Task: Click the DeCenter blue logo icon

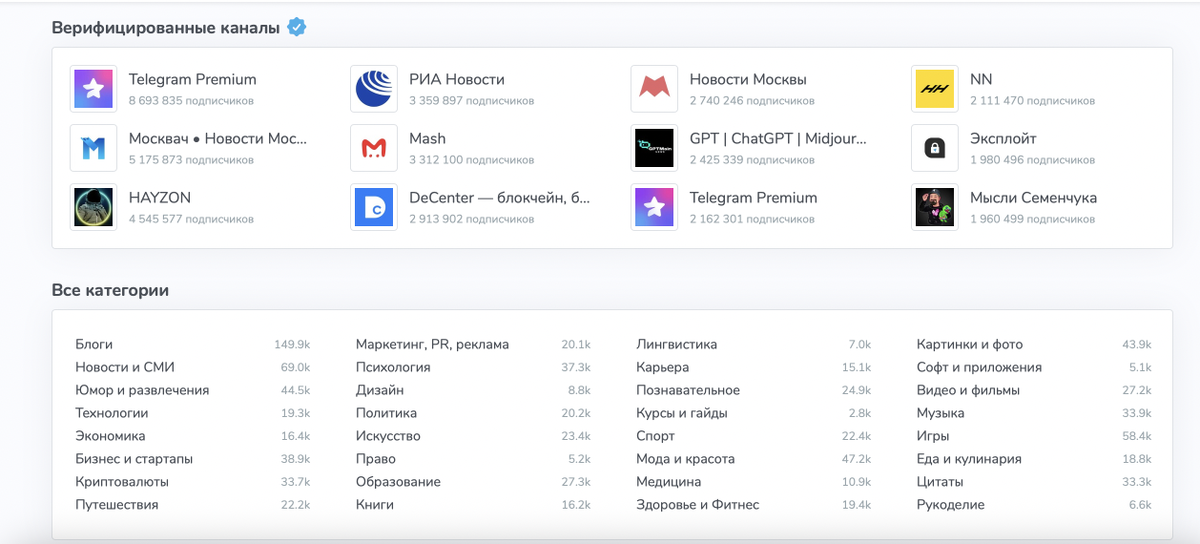Action: (374, 207)
